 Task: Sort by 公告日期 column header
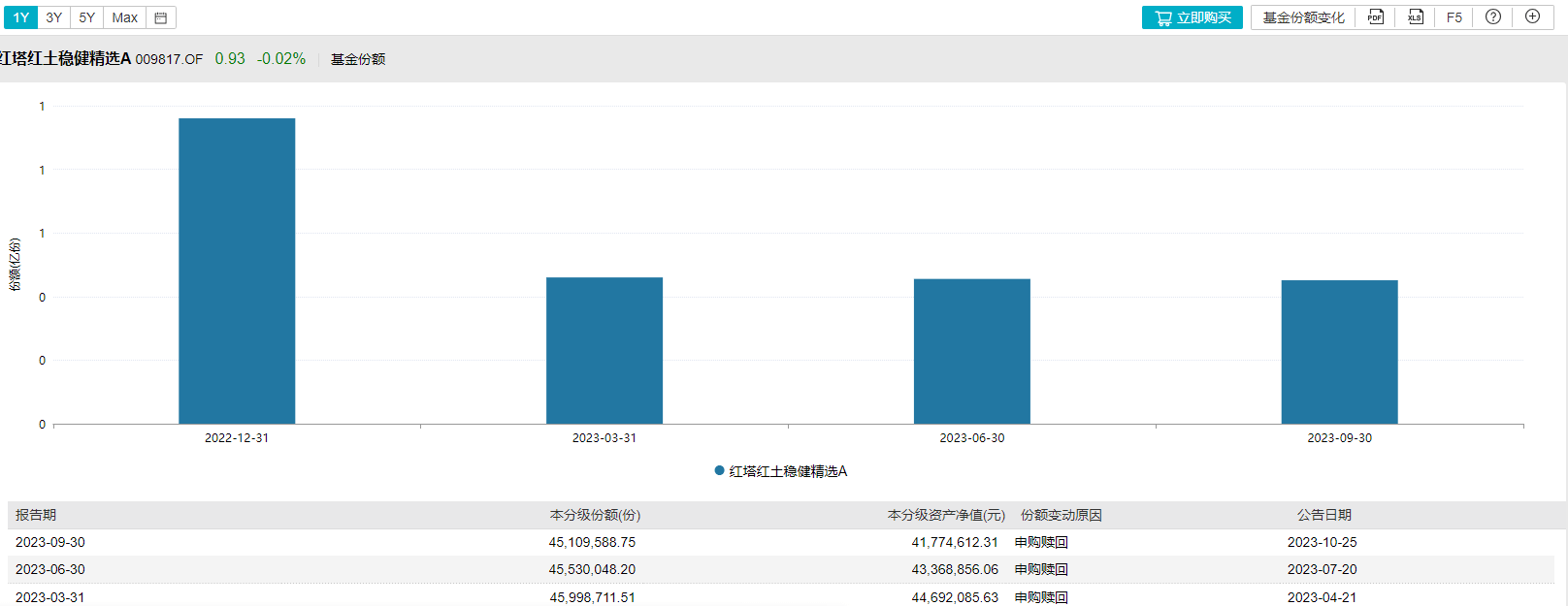tap(1323, 515)
